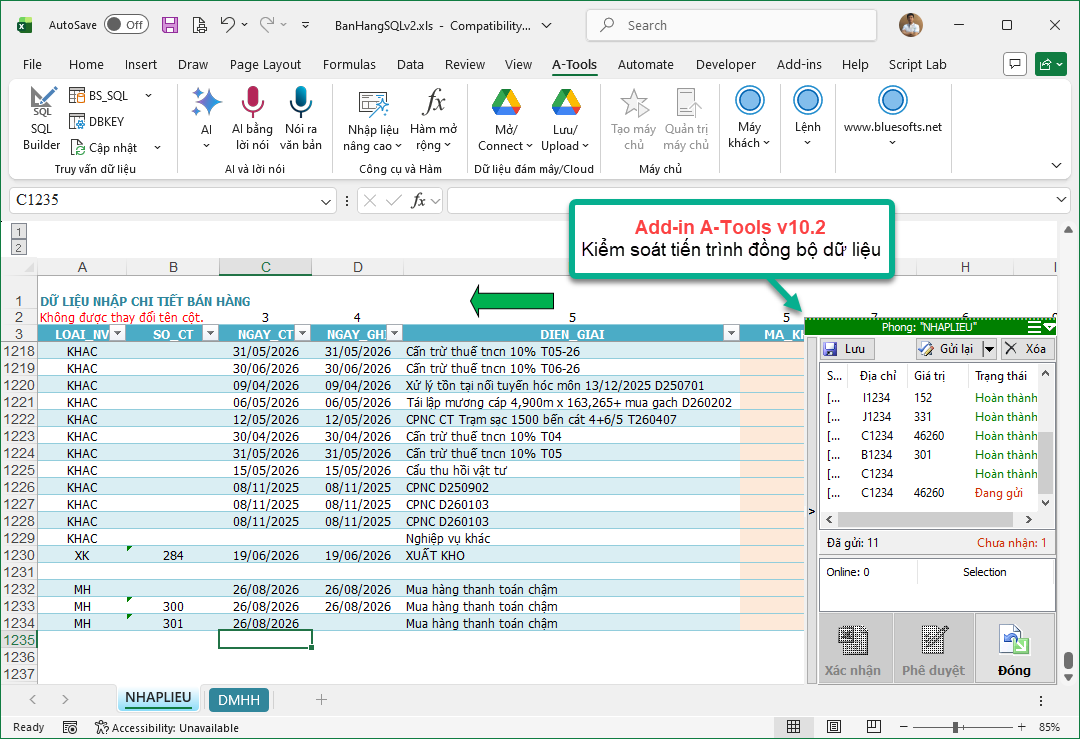Click the Share button
This screenshot has width=1080, height=739.
click(x=1051, y=64)
